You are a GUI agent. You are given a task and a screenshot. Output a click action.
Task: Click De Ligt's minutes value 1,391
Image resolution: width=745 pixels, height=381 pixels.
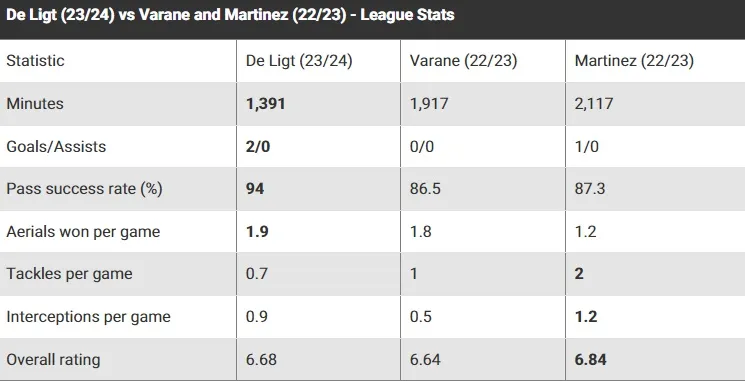click(266, 104)
